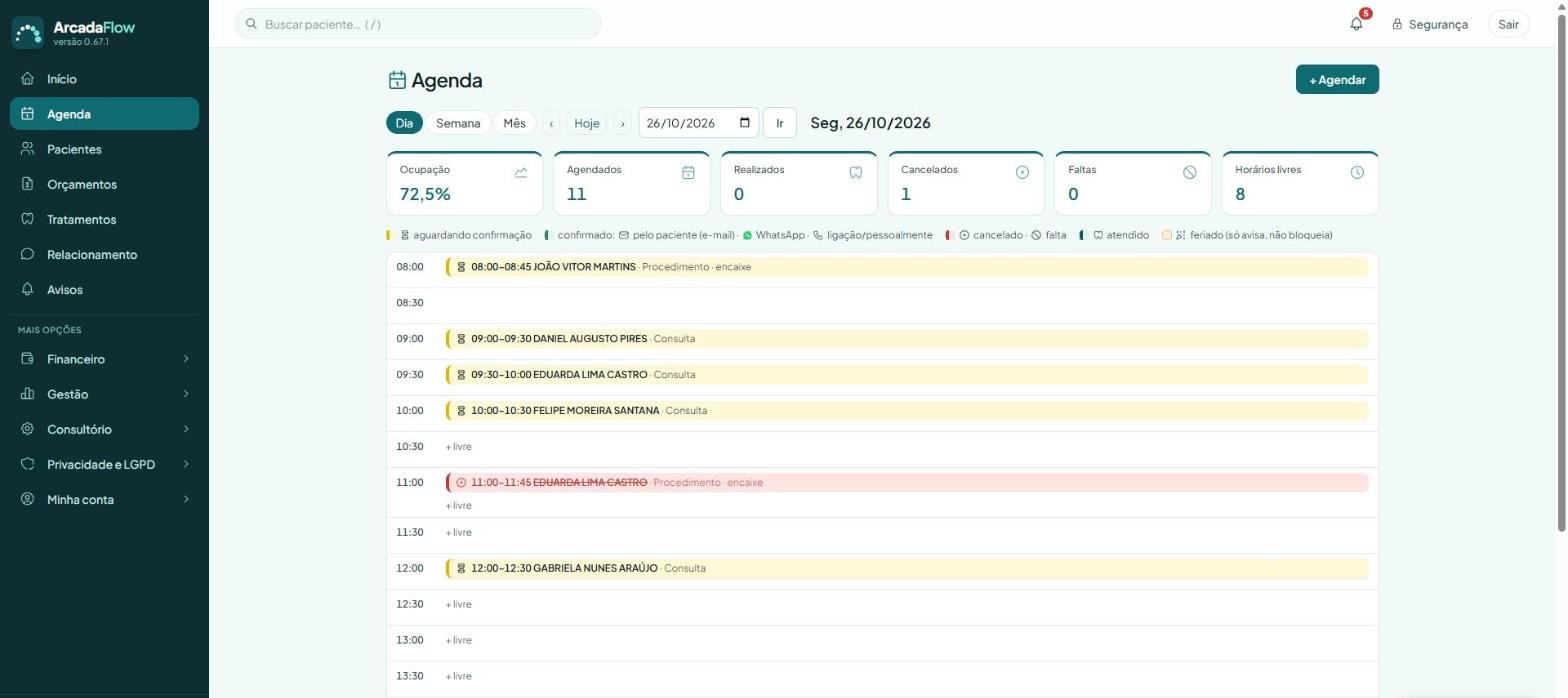The image size is (1568, 698).
Task: Expand the Gestão submenu chevron
Action: [186, 393]
